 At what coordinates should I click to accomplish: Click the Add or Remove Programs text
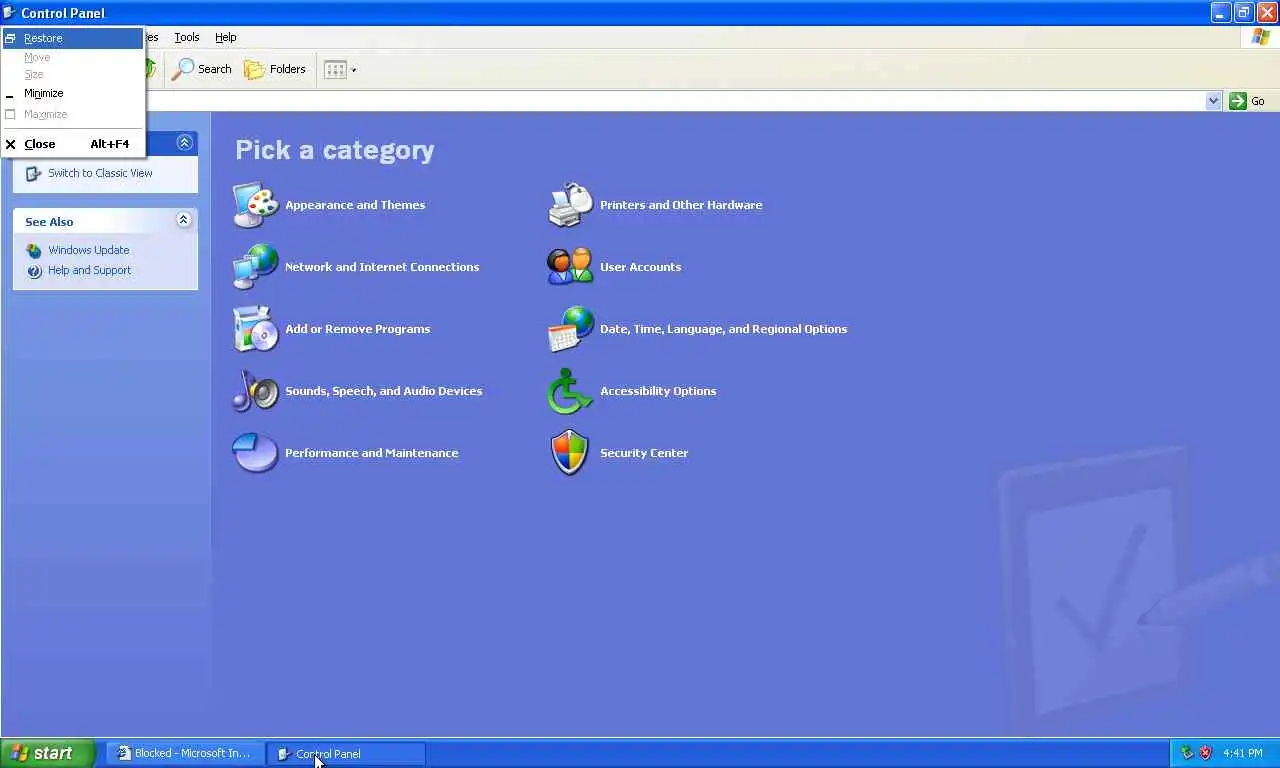[357, 329]
